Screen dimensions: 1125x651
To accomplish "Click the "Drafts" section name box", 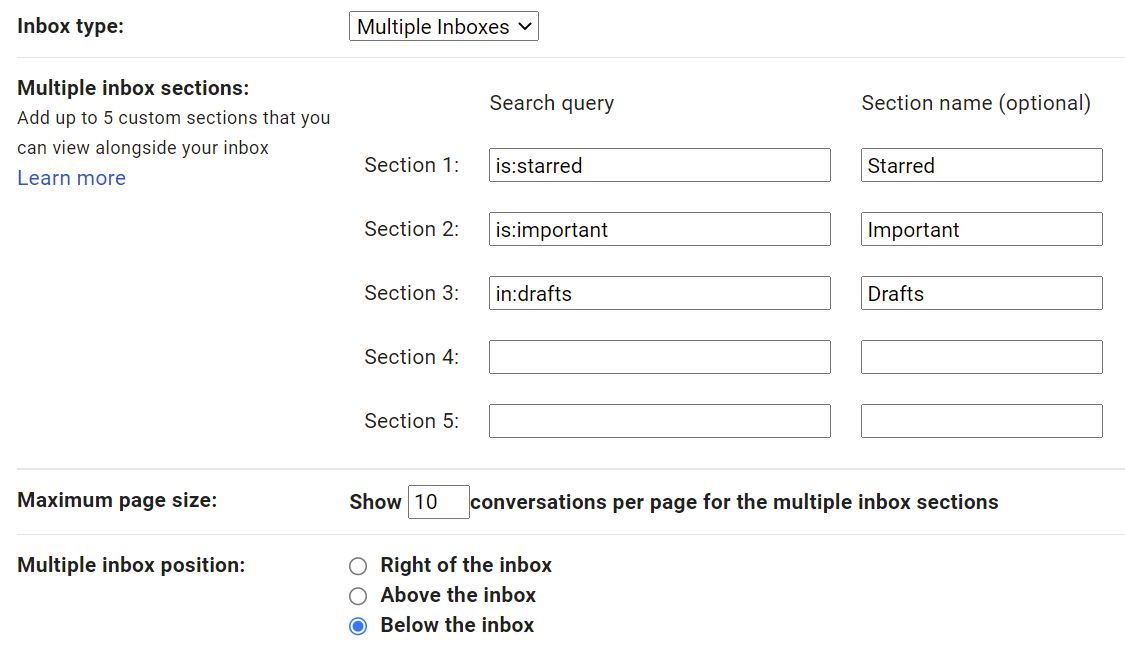I will click(981, 293).
